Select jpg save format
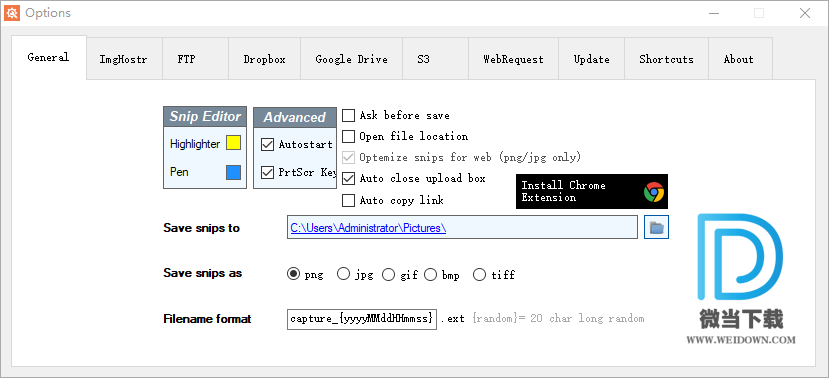This screenshot has width=829, height=378. (344, 274)
